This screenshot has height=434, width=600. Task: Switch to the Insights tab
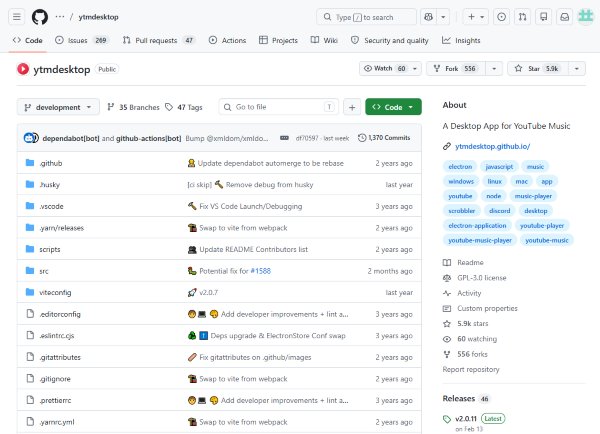[x=461, y=40]
